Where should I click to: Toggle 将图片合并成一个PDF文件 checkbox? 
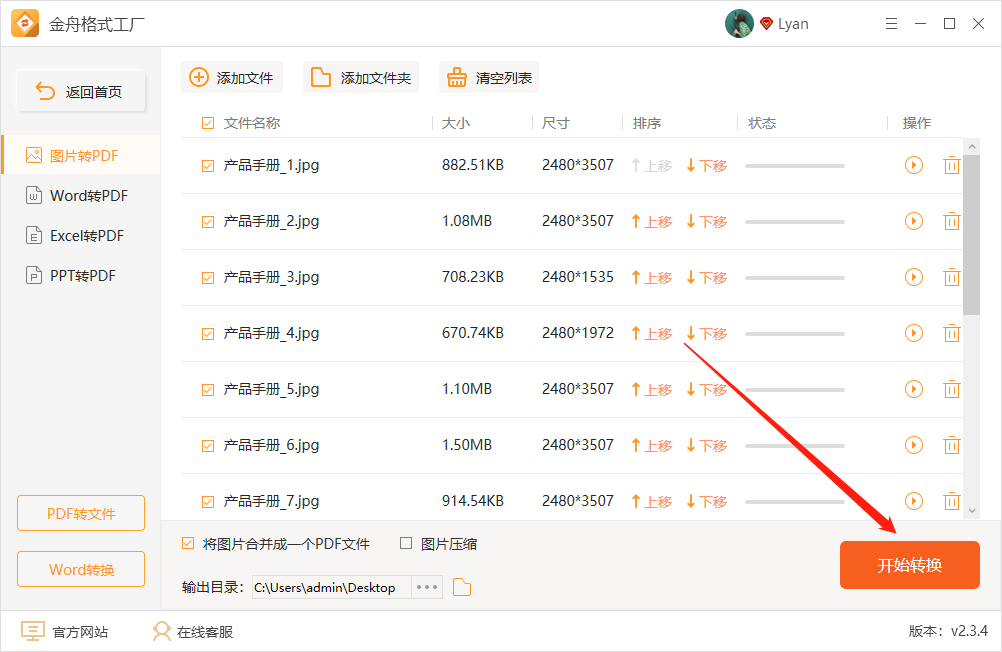pyautogui.click(x=188, y=543)
